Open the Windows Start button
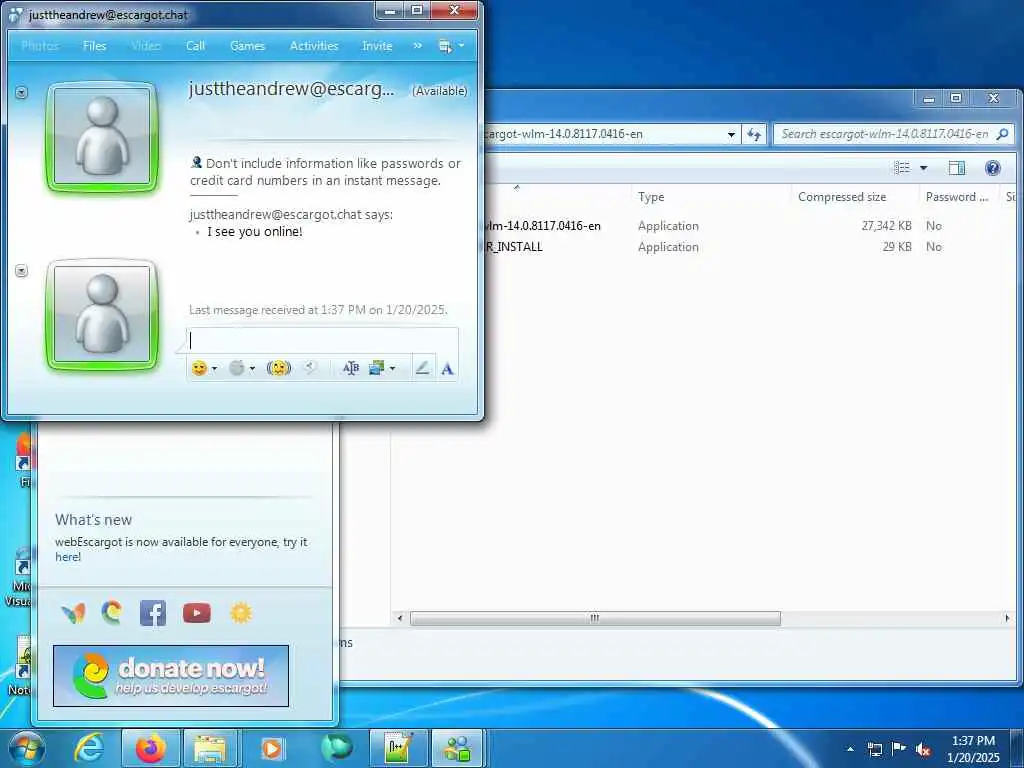 [x=27, y=748]
